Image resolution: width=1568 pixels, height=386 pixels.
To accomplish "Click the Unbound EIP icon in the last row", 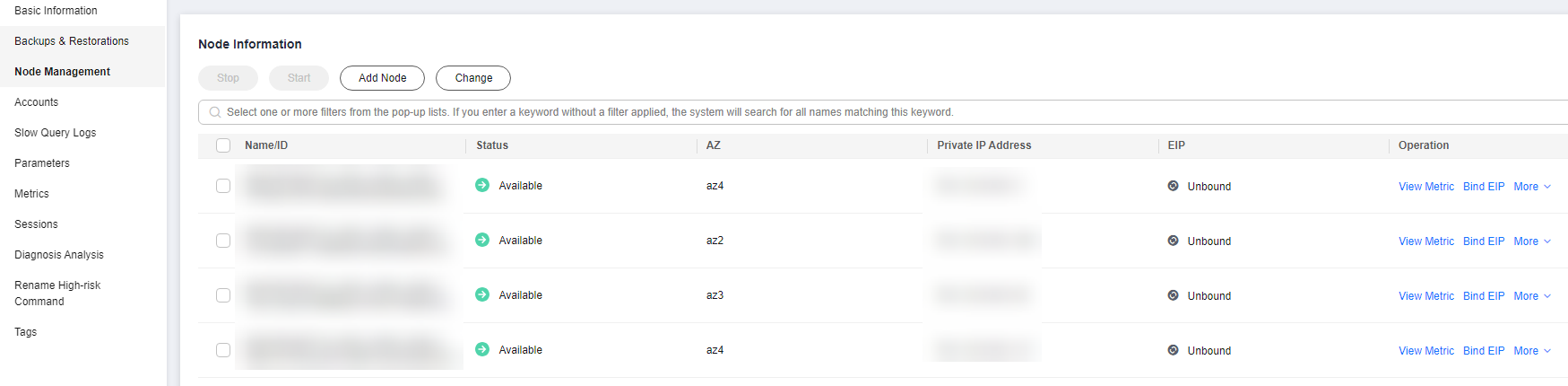I will [1173, 350].
